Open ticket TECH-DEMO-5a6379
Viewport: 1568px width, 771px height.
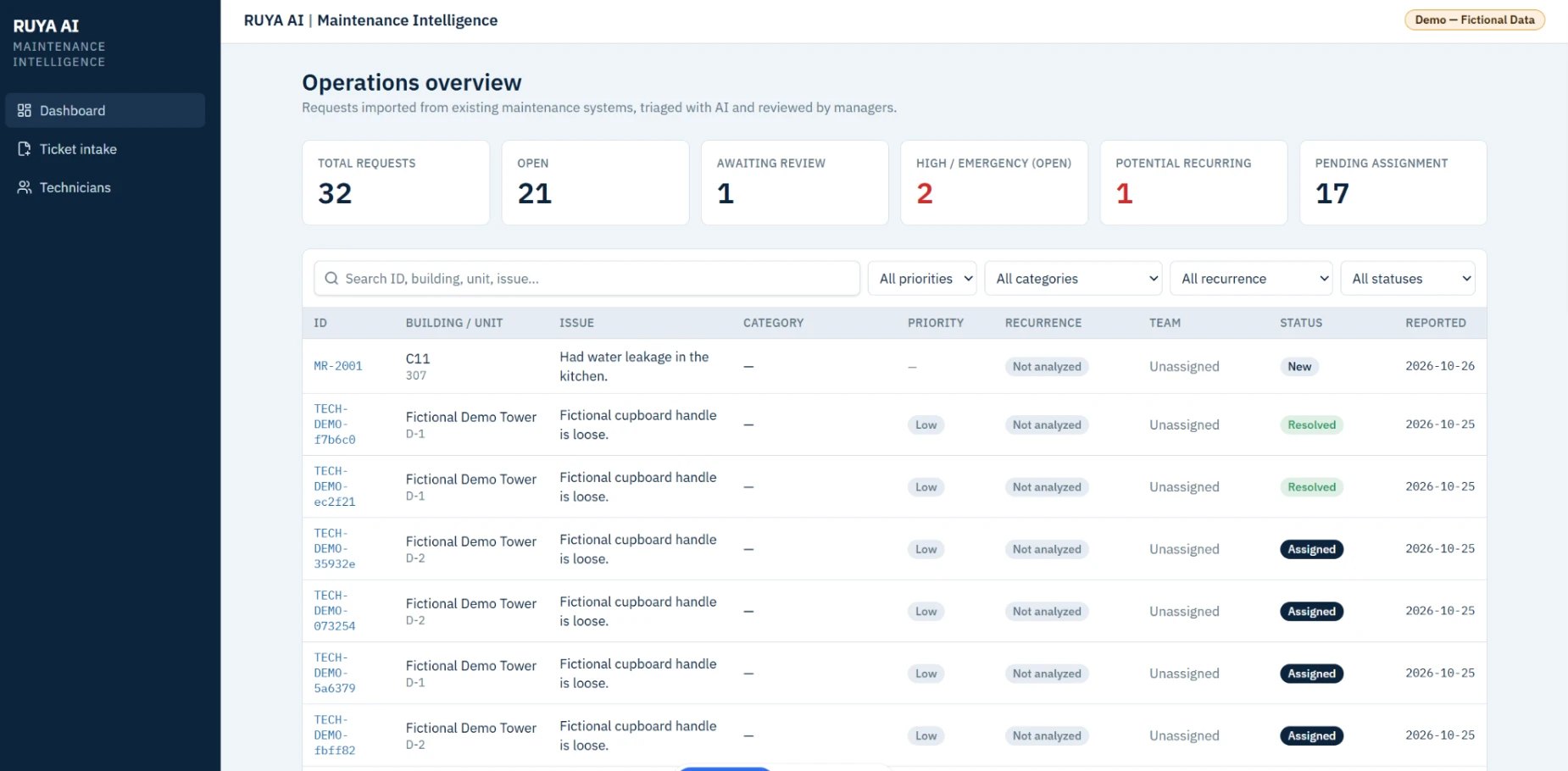click(335, 673)
